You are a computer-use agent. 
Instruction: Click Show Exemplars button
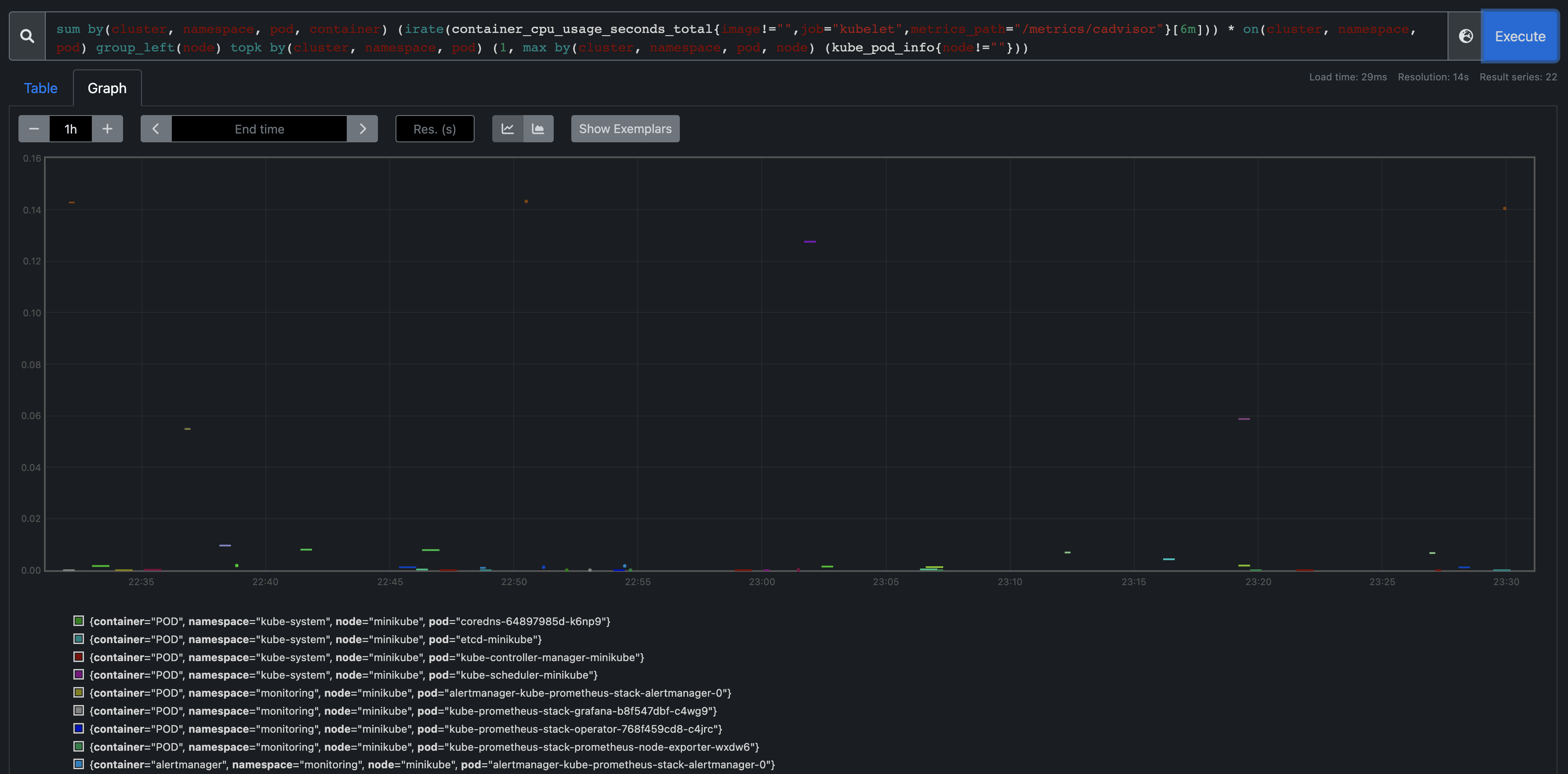[625, 129]
